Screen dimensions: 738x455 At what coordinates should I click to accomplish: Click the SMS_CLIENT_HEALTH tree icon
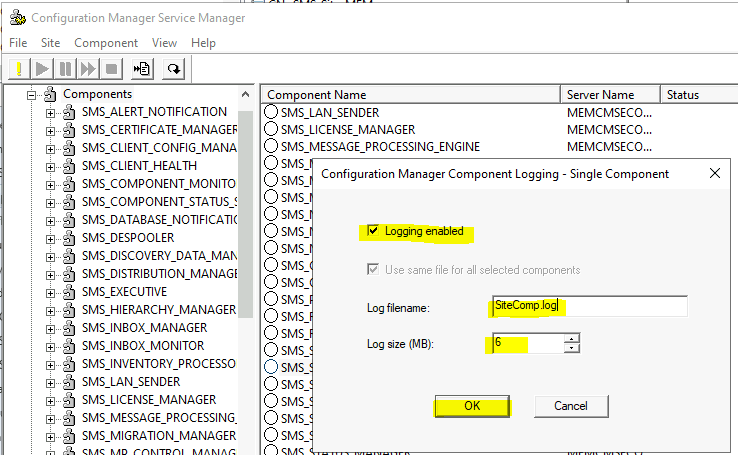coord(69,166)
